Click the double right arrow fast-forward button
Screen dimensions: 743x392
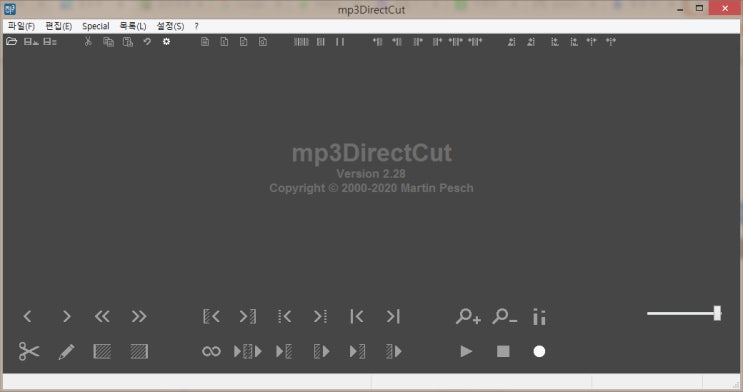point(139,316)
